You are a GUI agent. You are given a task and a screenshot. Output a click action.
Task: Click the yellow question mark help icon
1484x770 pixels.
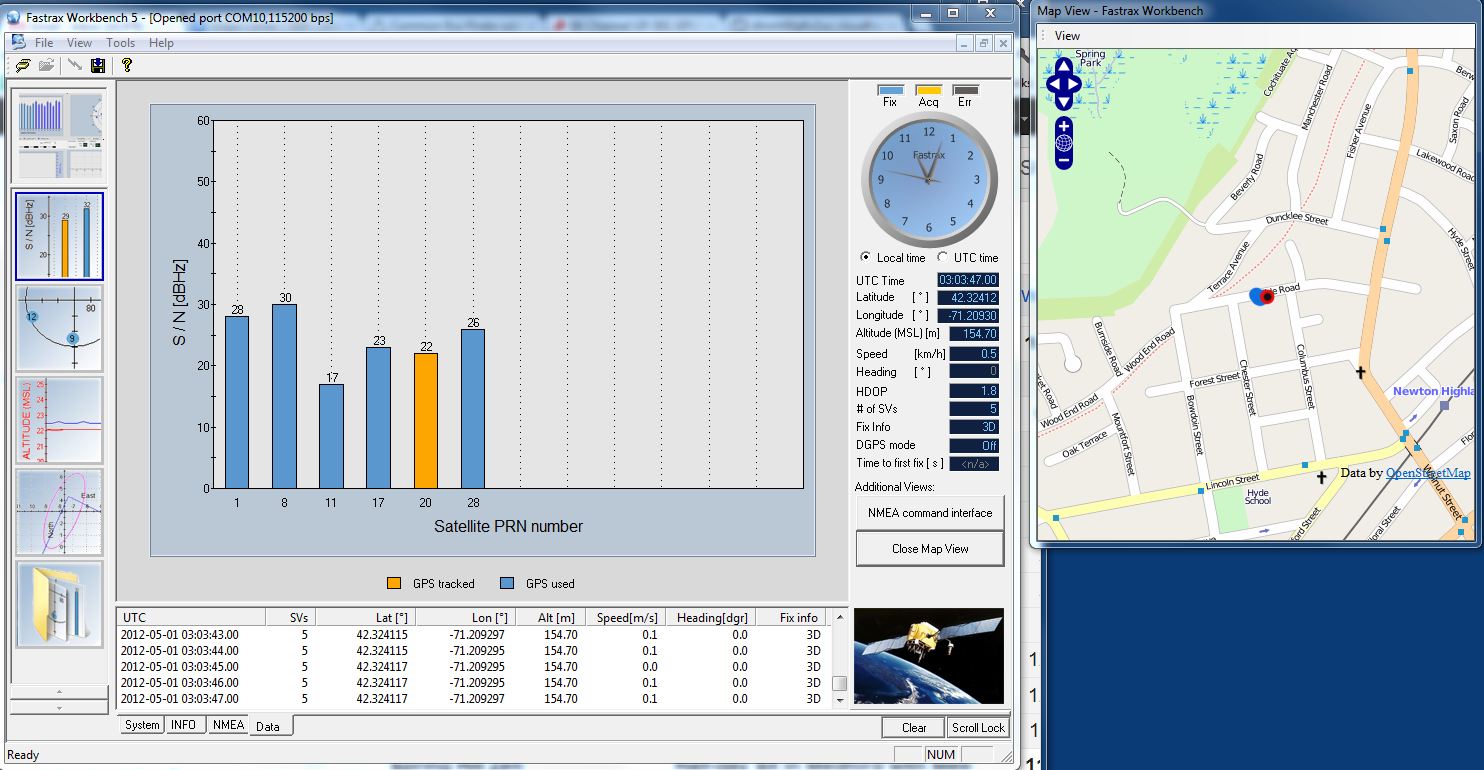(127, 66)
